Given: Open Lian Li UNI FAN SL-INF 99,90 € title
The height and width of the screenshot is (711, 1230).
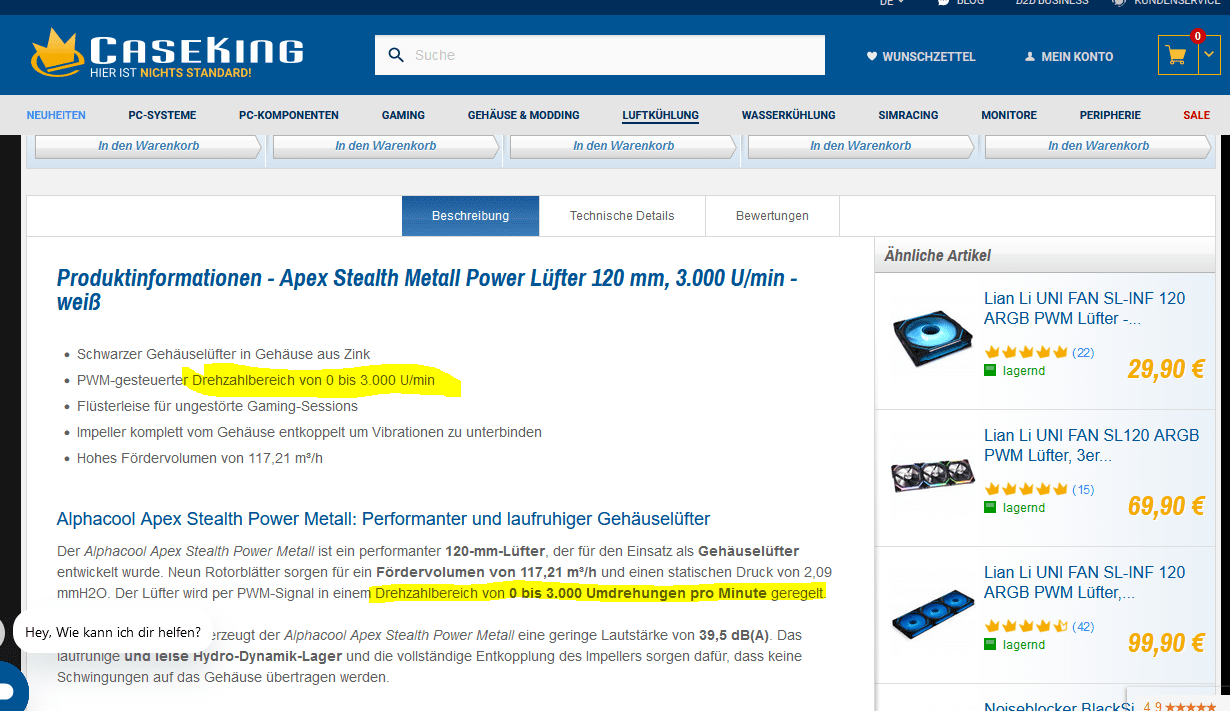Looking at the screenshot, I should coord(1085,583).
